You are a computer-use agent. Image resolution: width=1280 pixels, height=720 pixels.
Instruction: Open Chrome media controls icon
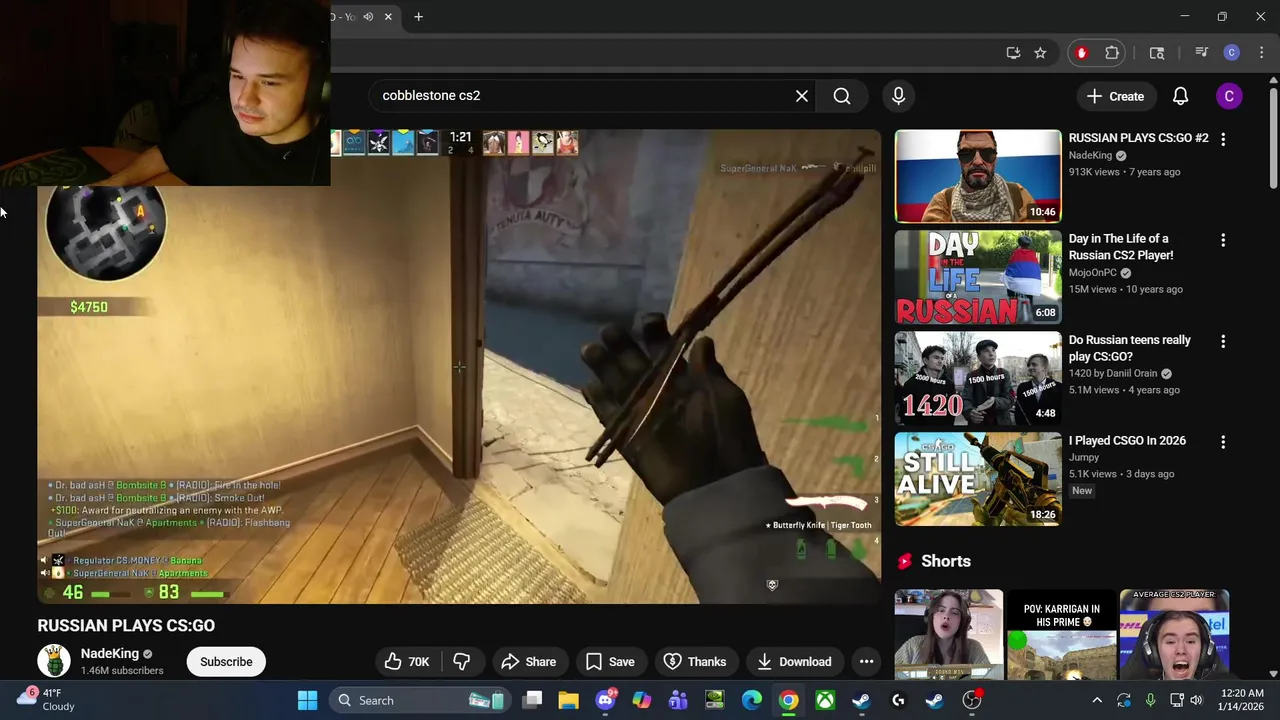[1201, 53]
